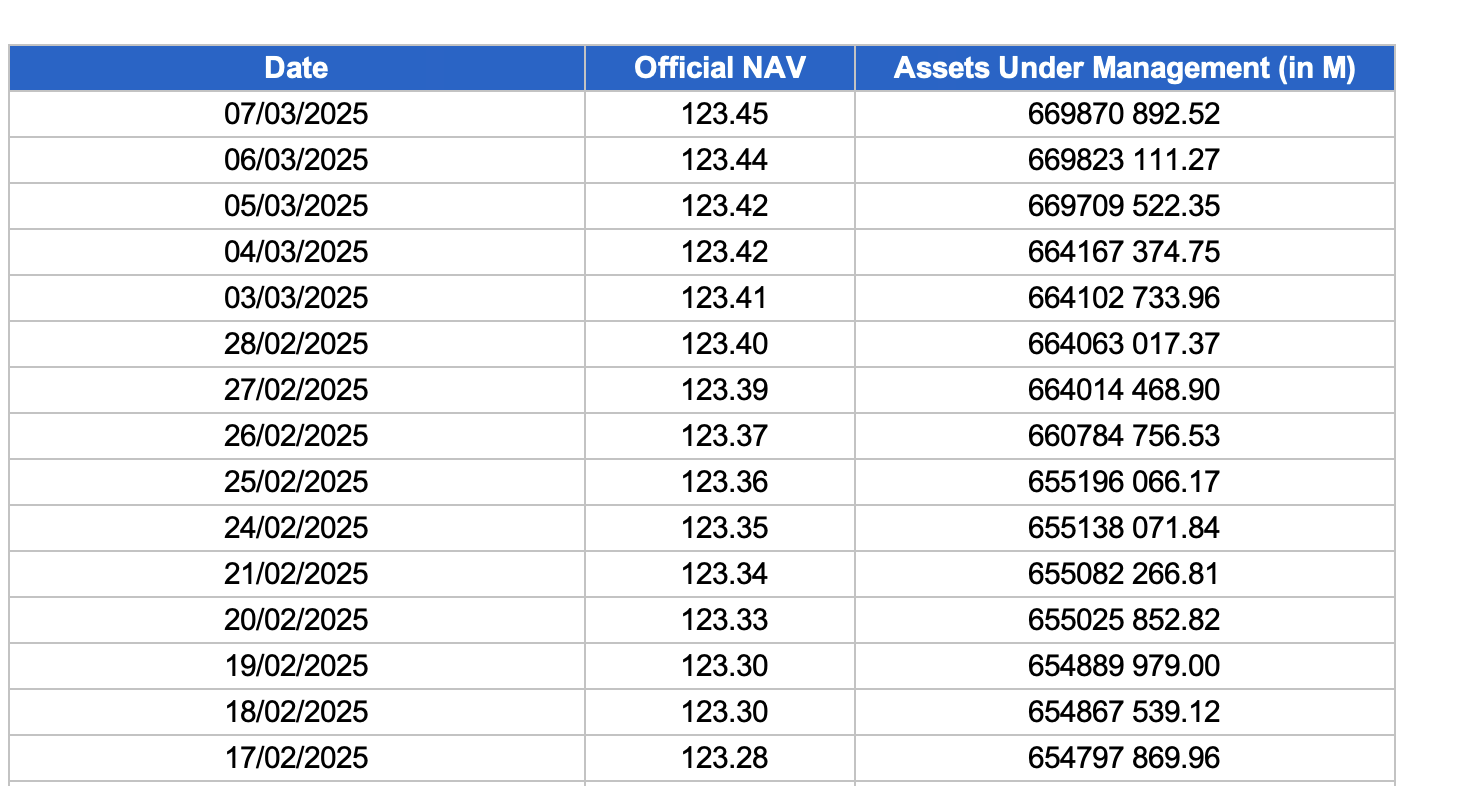1464x786 pixels.
Task: Click the Official NAV column header
Action: tap(719, 68)
